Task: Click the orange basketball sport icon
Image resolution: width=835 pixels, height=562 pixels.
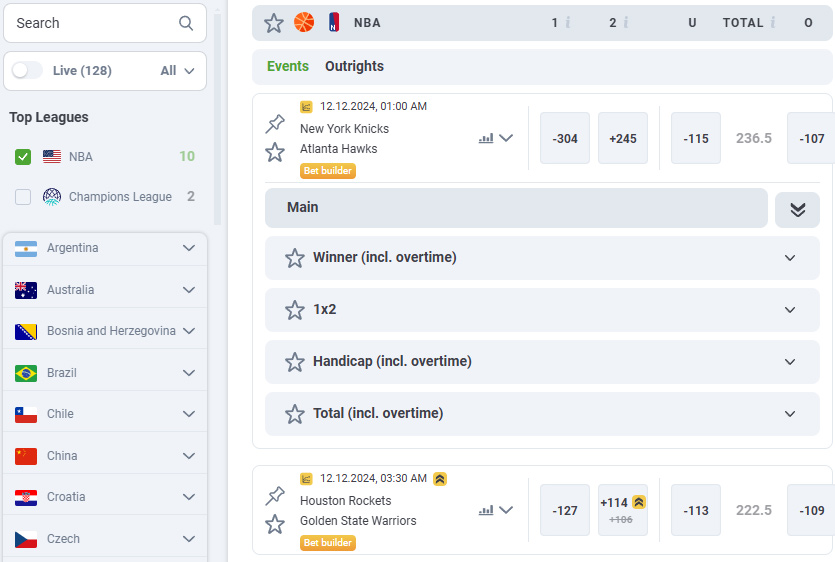Action: (x=304, y=22)
